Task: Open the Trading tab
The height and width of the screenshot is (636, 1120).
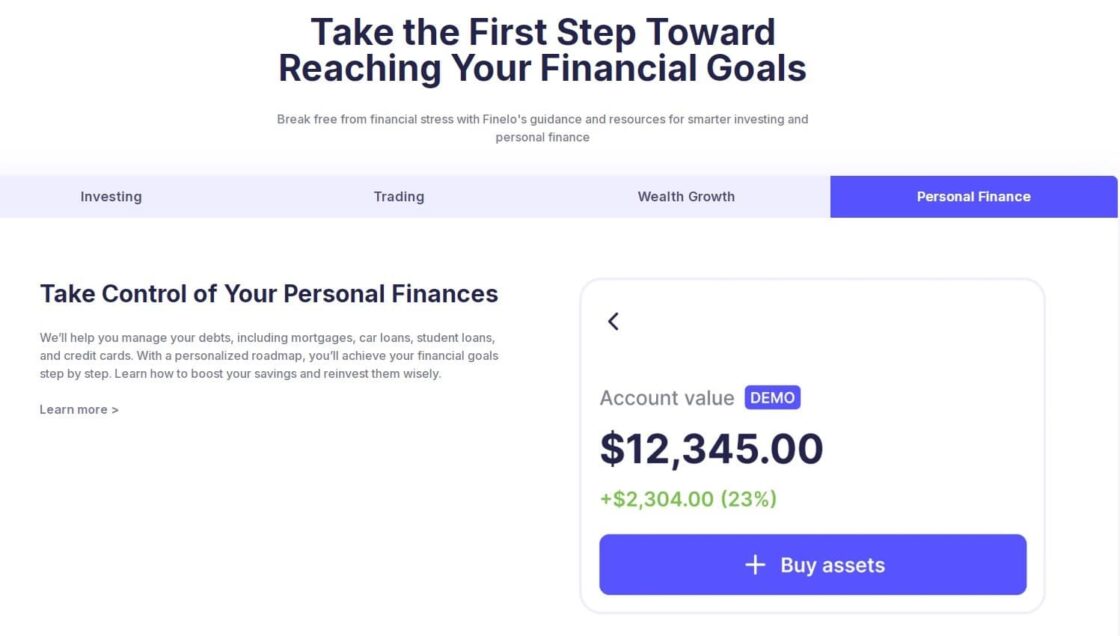Action: coord(399,197)
